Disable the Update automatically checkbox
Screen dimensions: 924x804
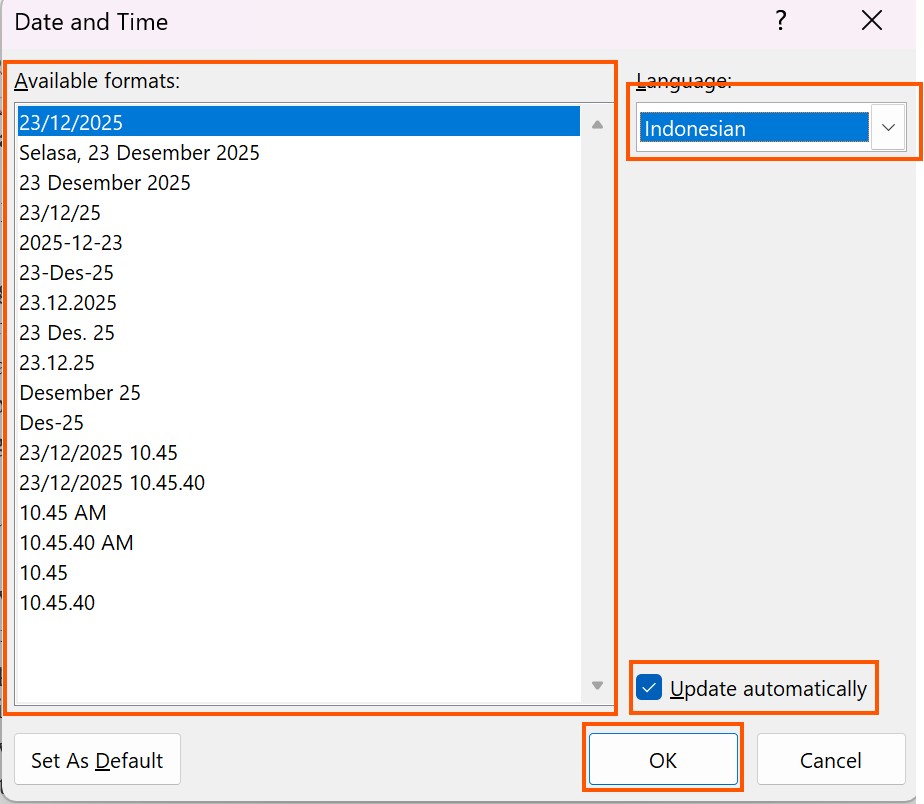[649, 688]
